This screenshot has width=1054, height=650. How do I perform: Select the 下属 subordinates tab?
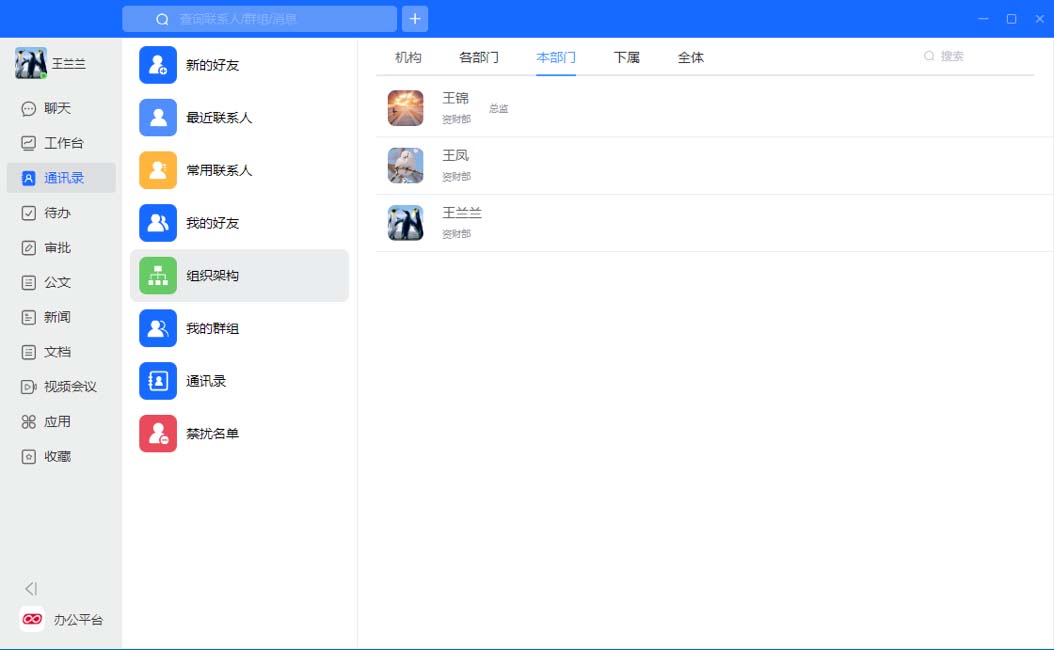627,58
